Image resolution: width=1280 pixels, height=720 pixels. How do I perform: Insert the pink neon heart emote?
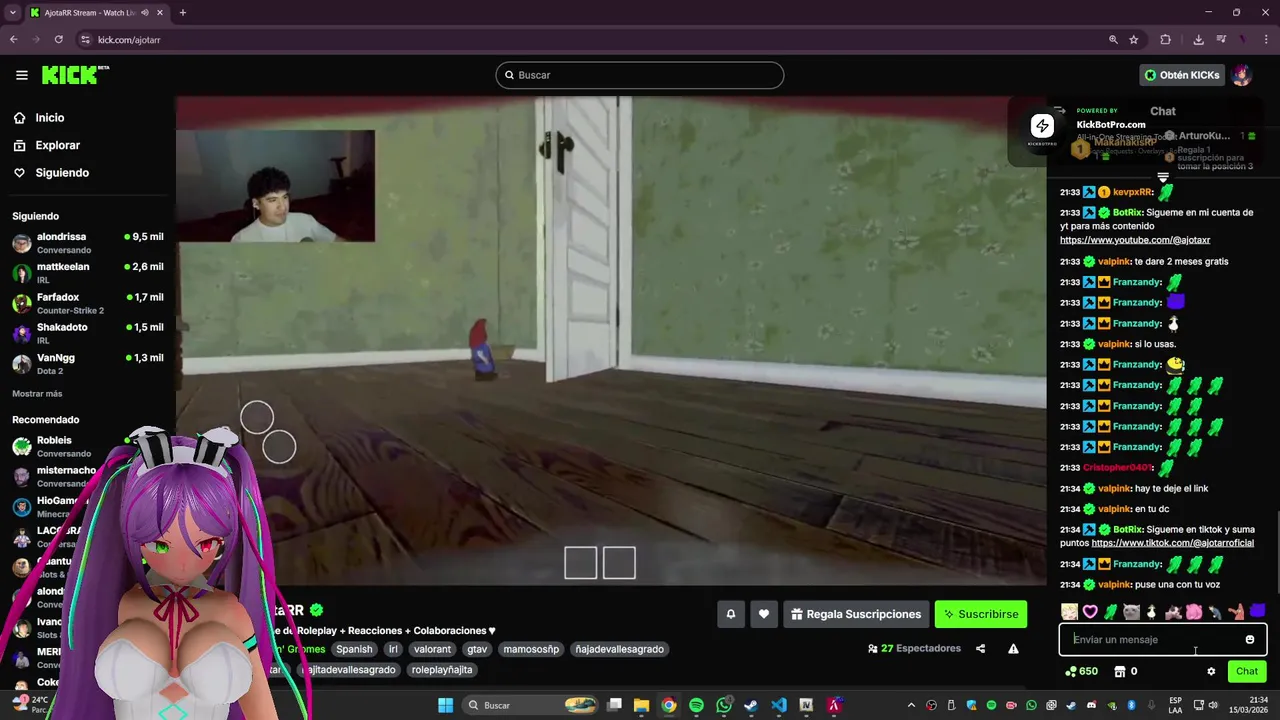[1090, 612]
